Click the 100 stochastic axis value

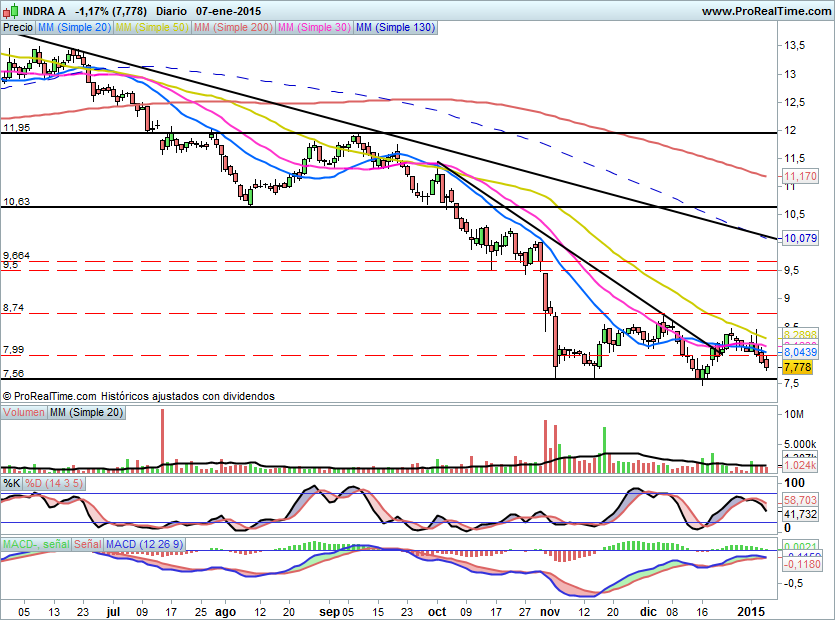pos(795,483)
